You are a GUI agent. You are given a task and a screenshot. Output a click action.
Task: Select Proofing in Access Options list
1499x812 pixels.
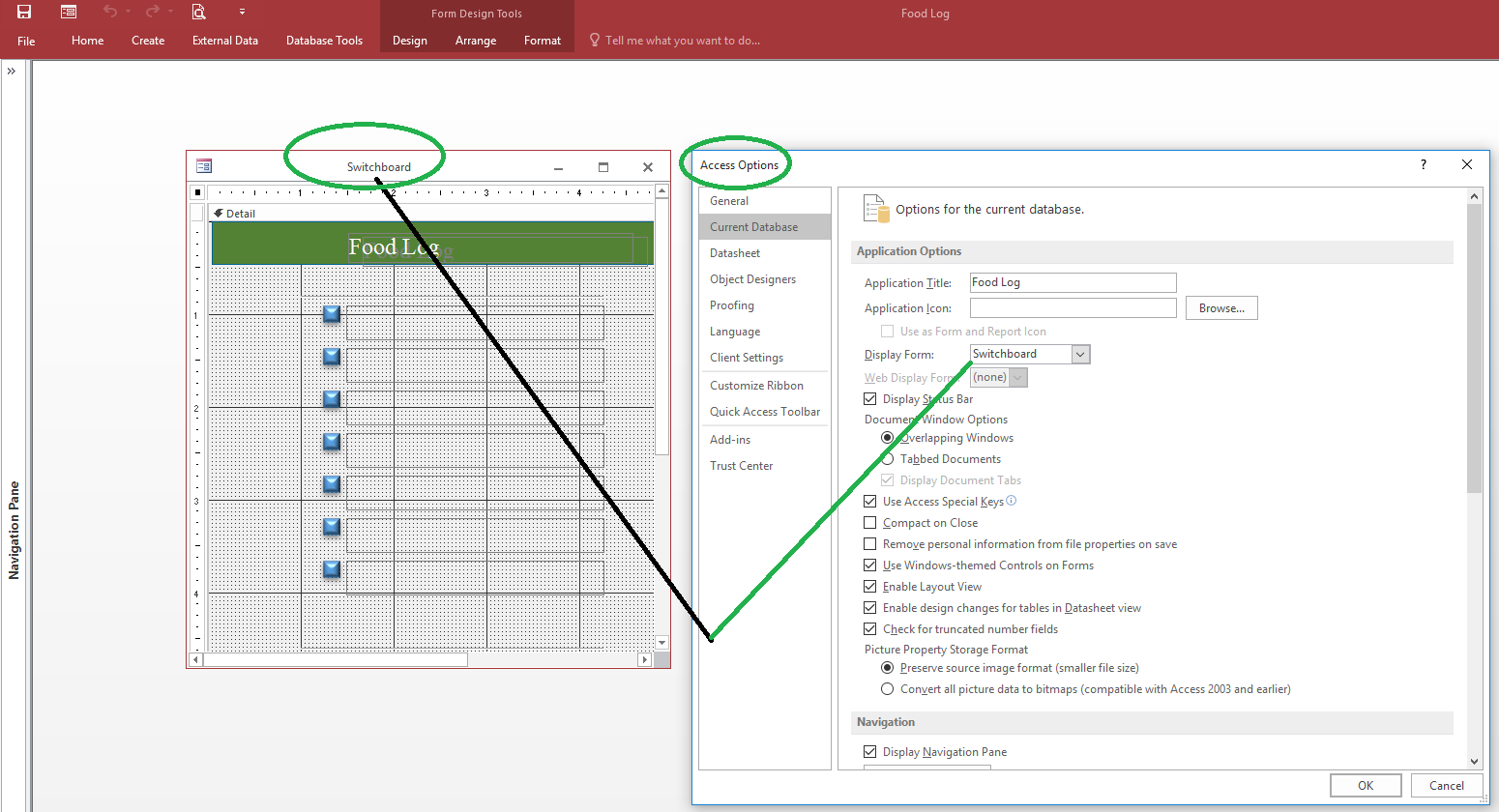[764, 305]
